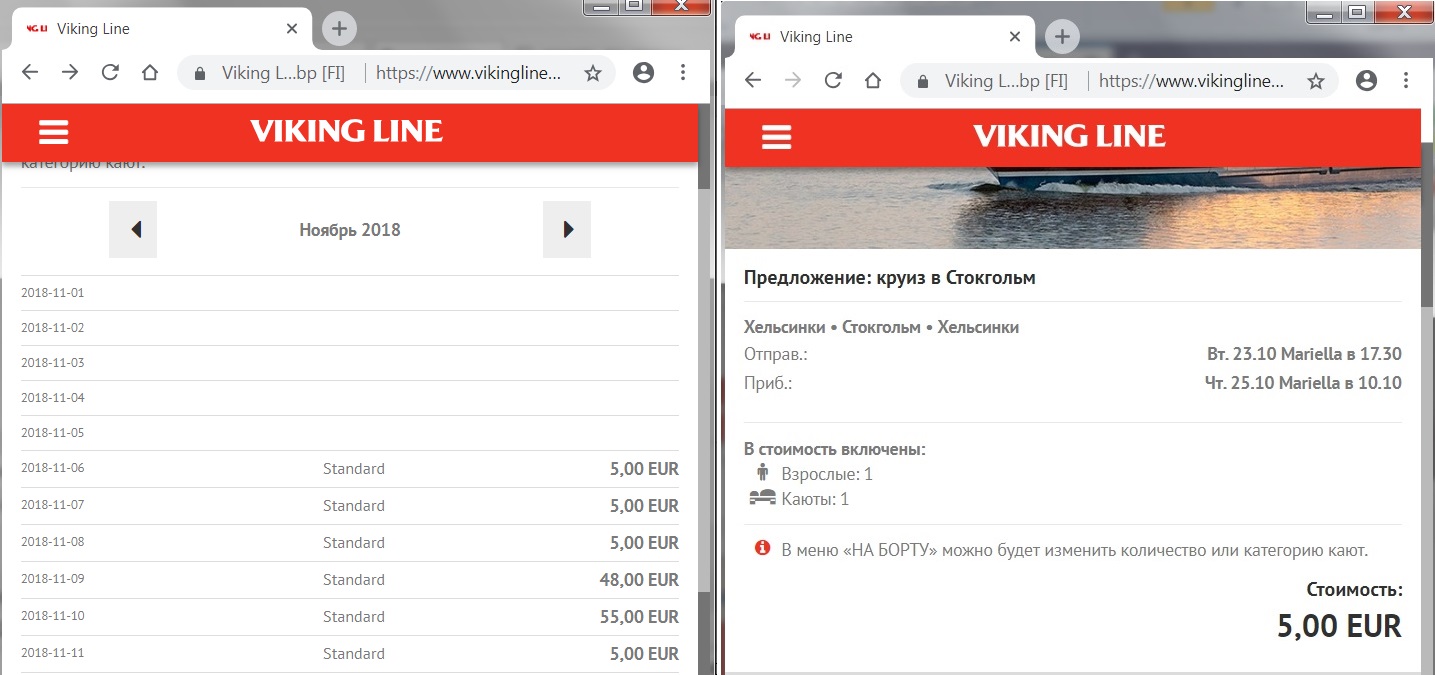Image resolution: width=1435 pixels, height=675 pixels.
Task: Select 2018-11-10 row priced 55,00 EUR
Action: (x=350, y=617)
